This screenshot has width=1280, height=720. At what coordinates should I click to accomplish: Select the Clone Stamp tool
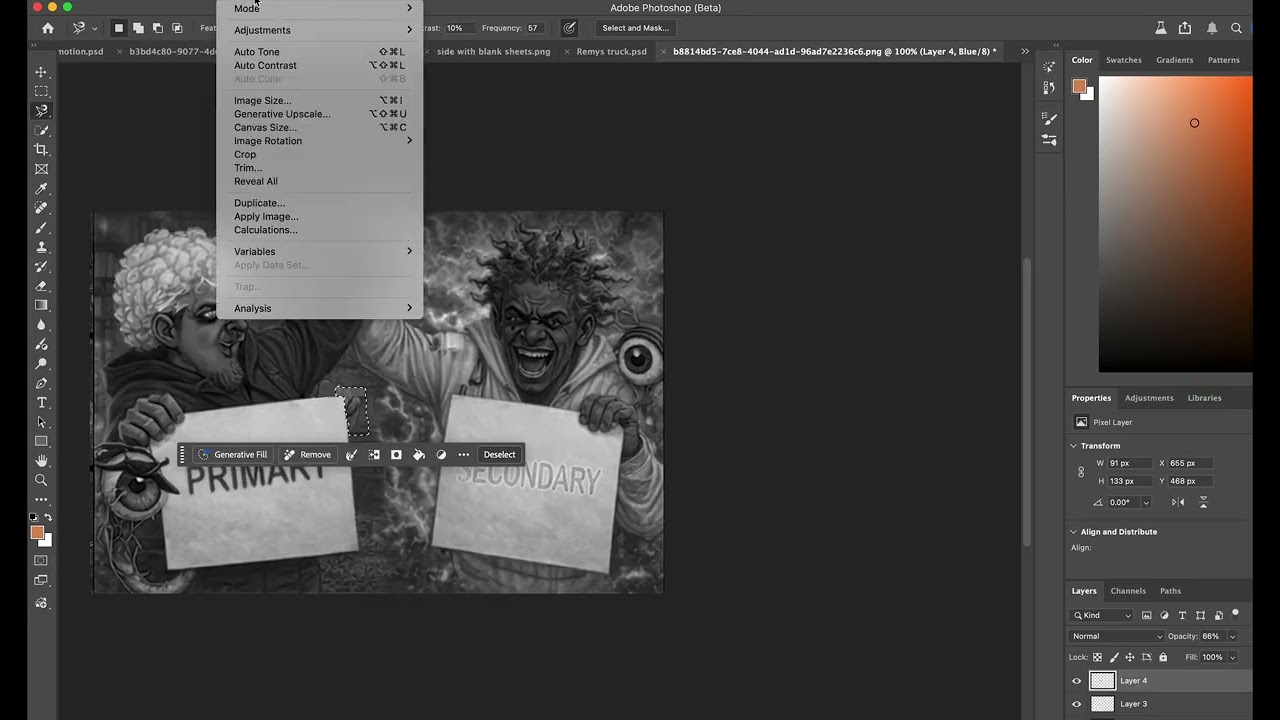click(41, 247)
